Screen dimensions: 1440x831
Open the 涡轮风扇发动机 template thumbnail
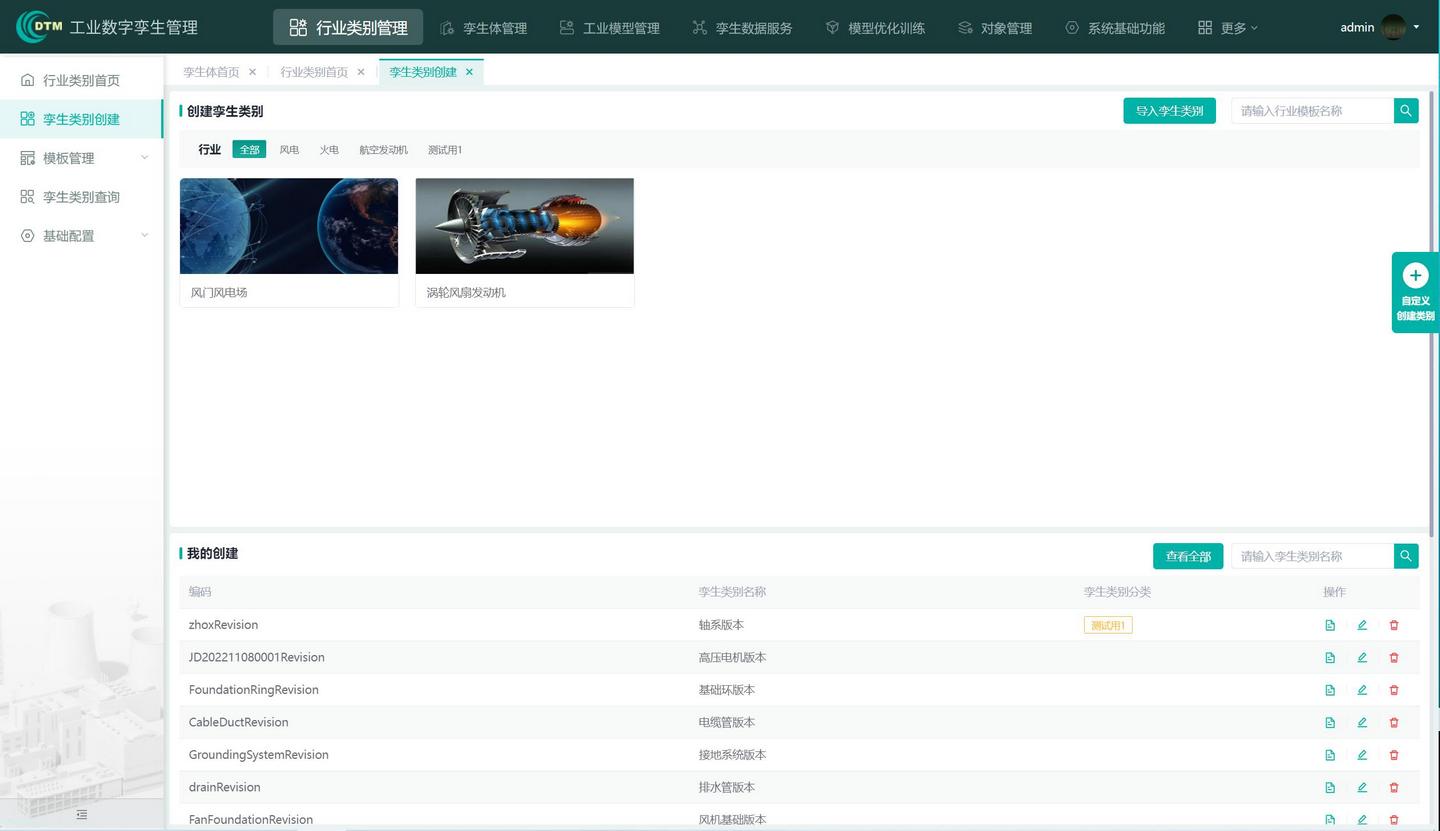pyautogui.click(x=524, y=226)
